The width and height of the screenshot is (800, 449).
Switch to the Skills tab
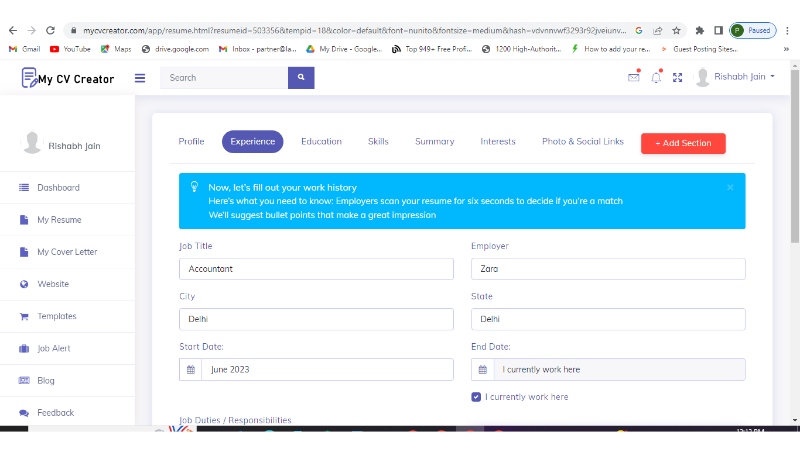click(x=378, y=142)
